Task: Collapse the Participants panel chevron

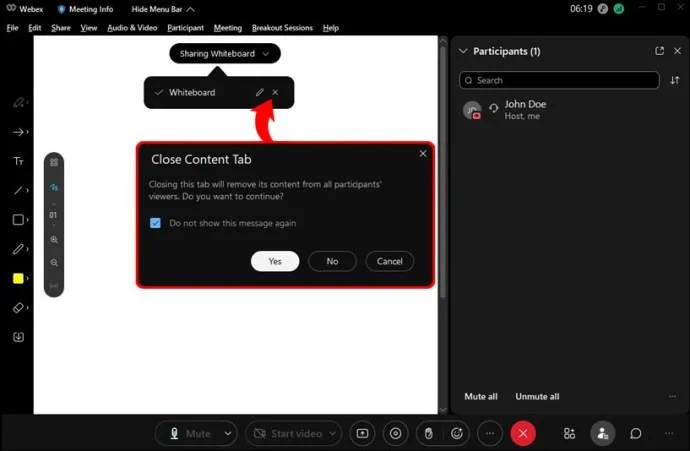Action: (x=463, y=51)
